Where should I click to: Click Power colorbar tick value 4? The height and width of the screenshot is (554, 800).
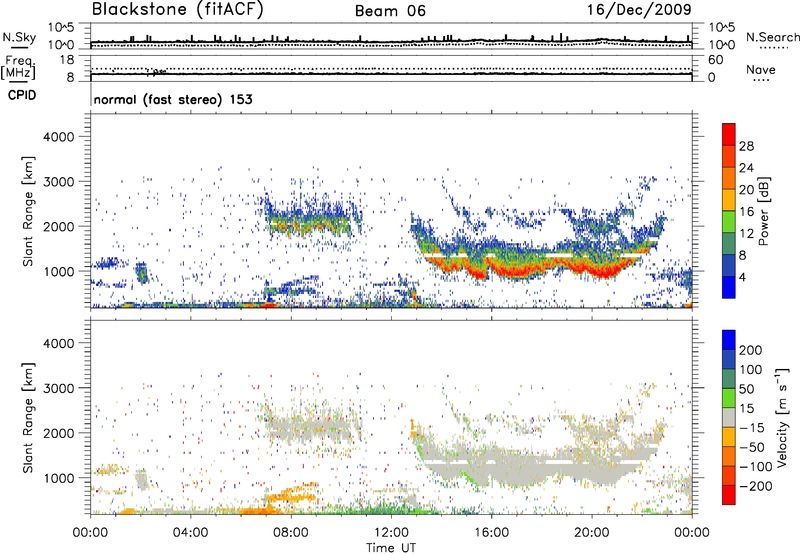tap(742, 277)
